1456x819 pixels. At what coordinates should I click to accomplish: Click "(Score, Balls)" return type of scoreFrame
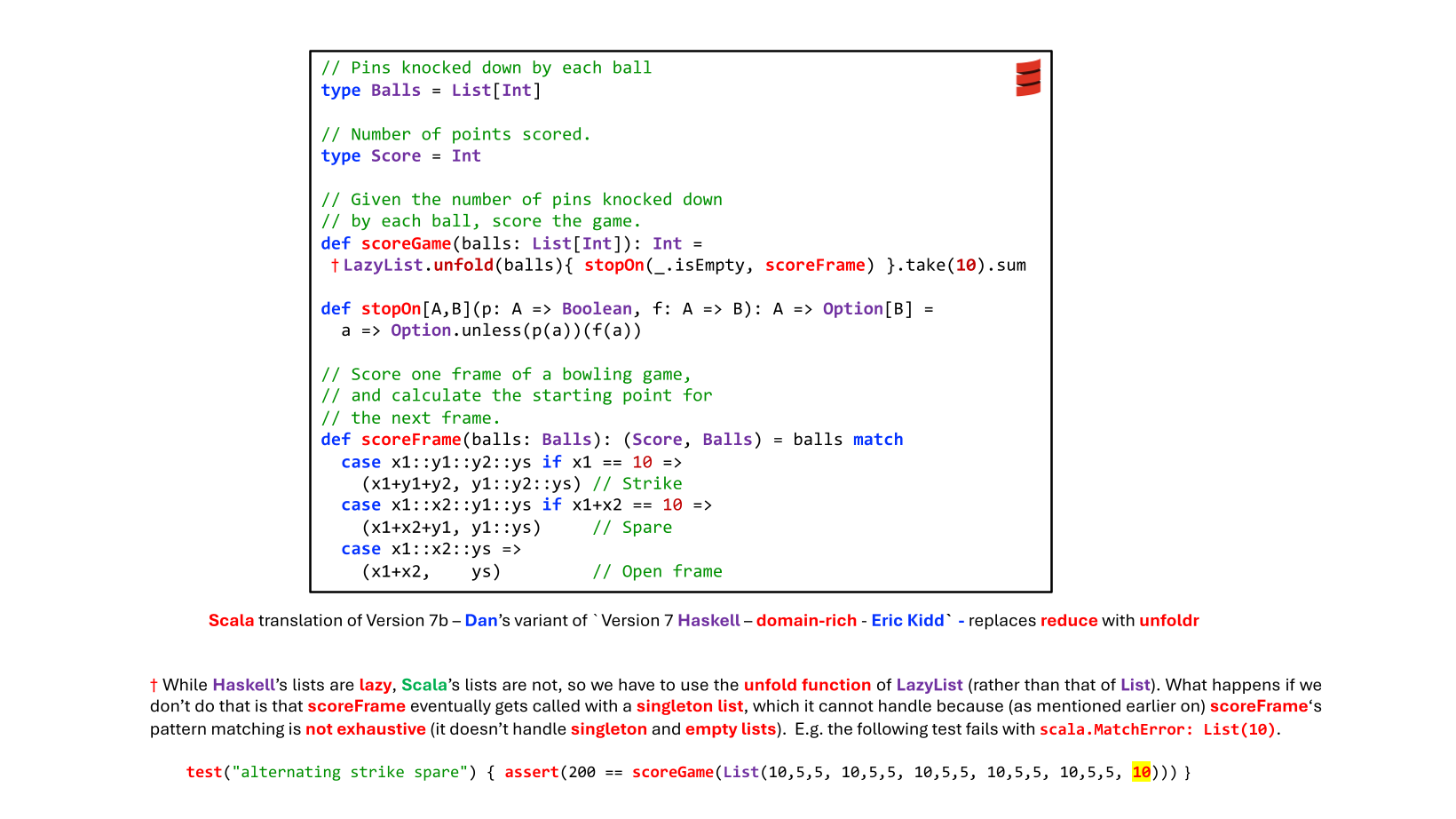point(692,440)
